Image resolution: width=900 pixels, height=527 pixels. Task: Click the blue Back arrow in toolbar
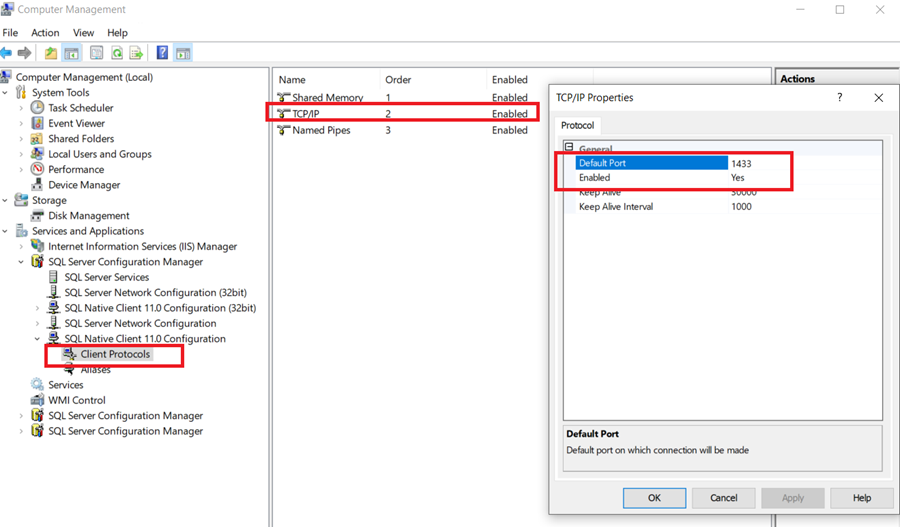6,53
